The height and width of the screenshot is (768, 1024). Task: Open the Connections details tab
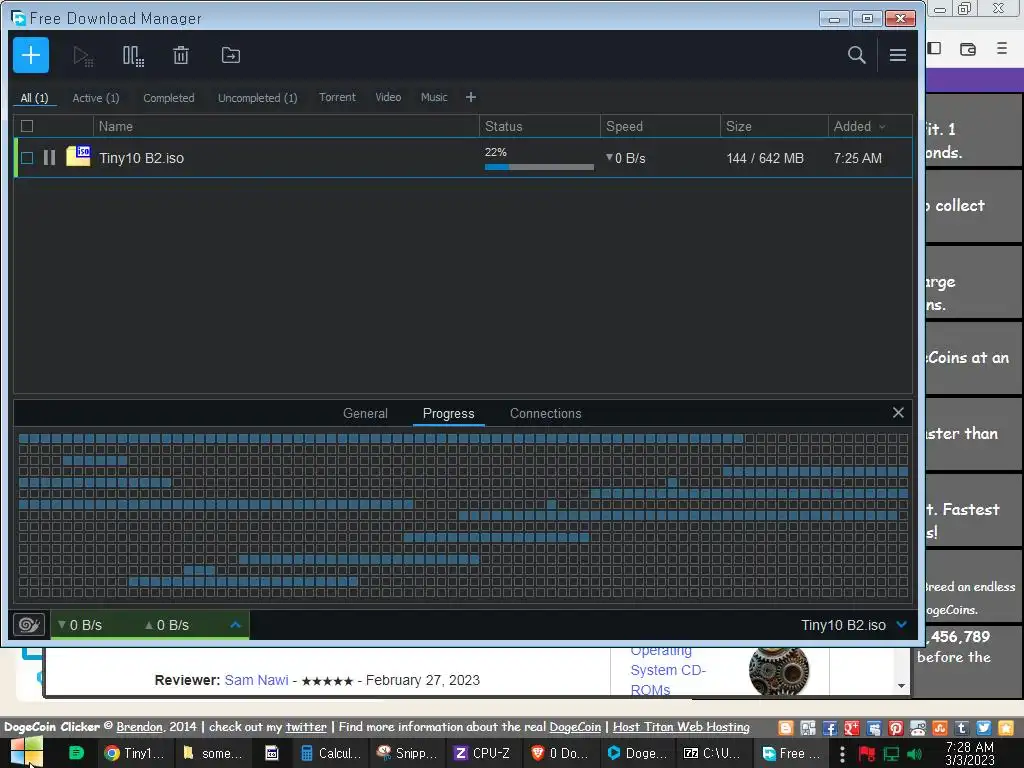point(545,413)
